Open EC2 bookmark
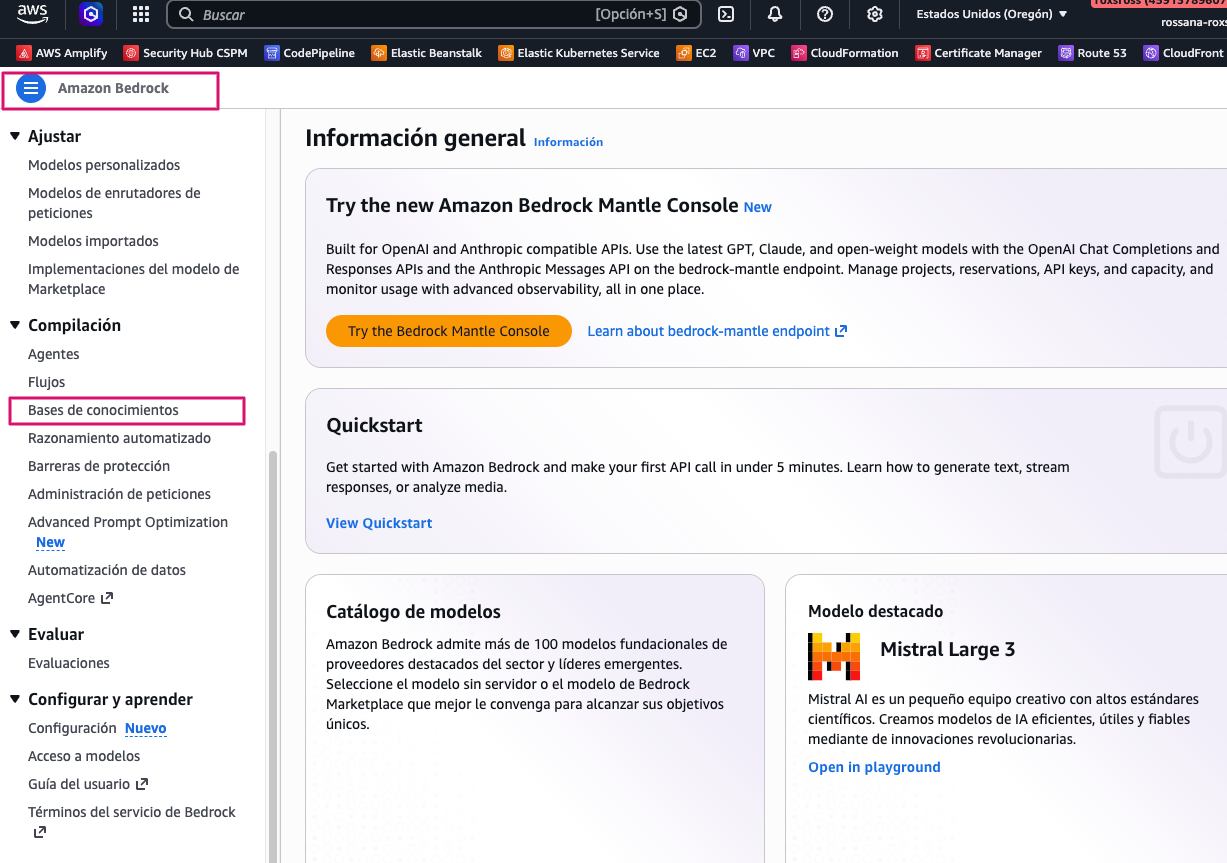The height and width of the screenshot is (863, 1227). pyautogui.click(x=696, y=53)
